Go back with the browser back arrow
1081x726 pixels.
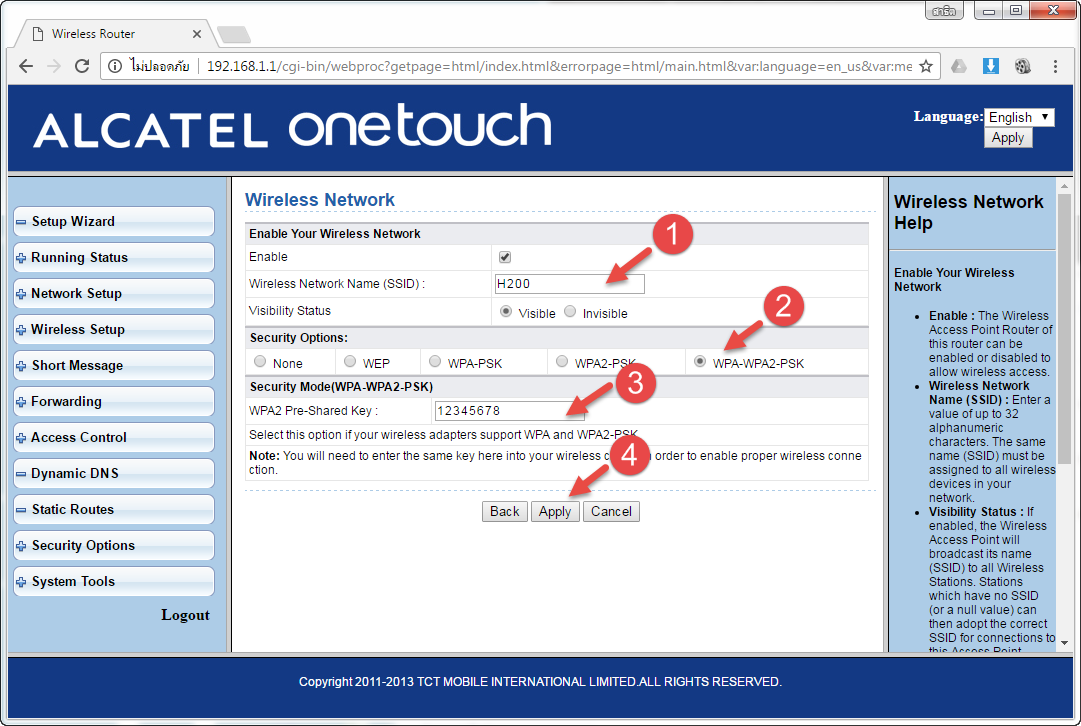pyautogui.click(x=26, y=66)
